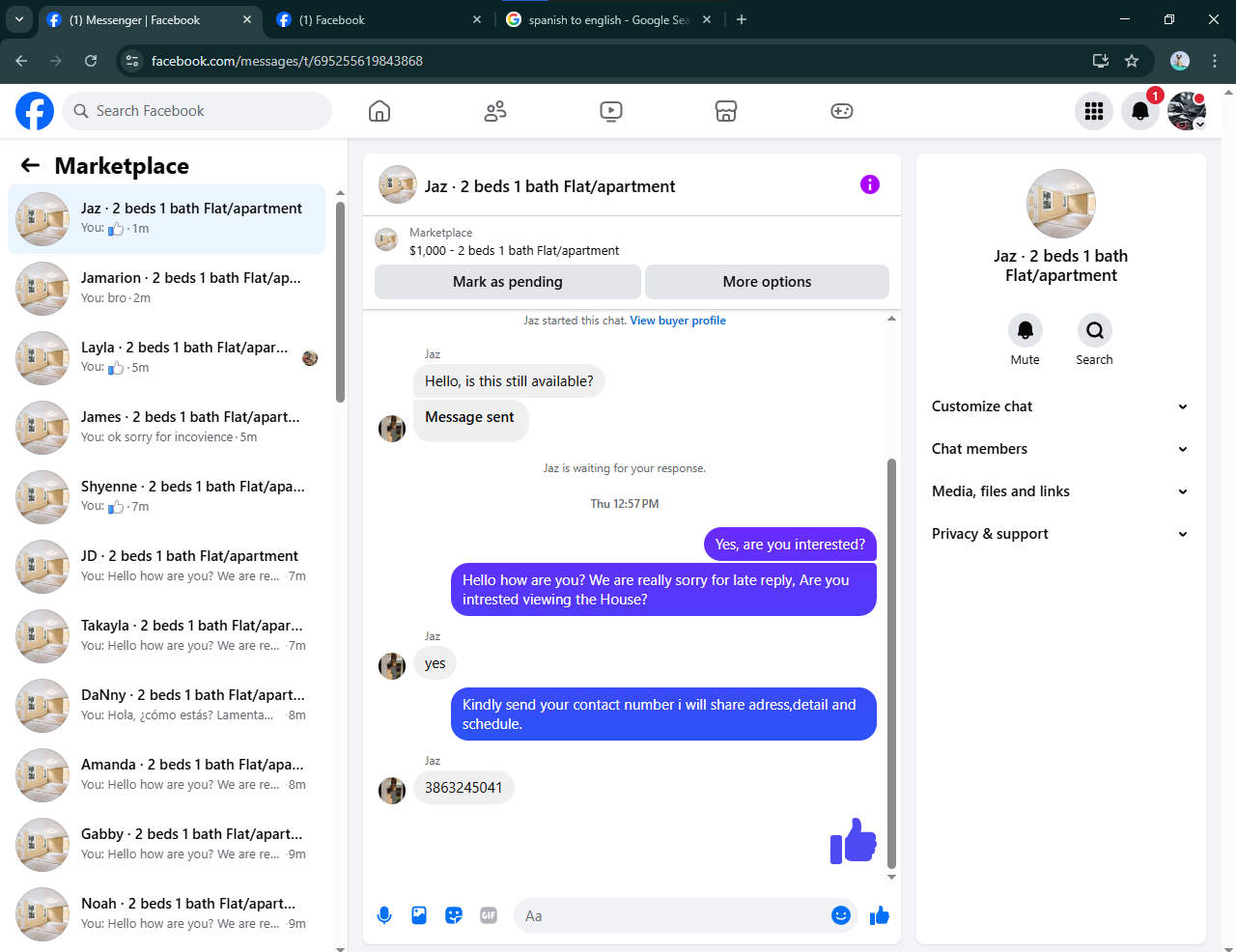This screenshot has height=952, width=1236.
Task: Open Layla's conversation
Action: pos(166,358)
